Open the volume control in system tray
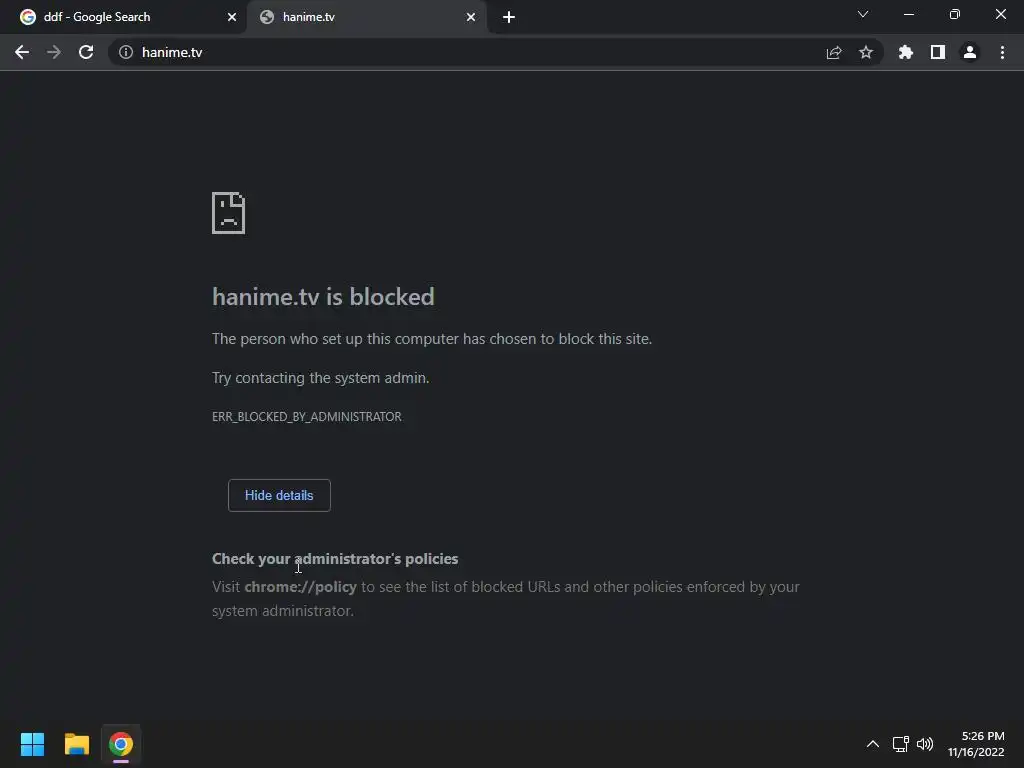Viewport: 1024px width, 768px height. pyautogui.click(x=925, y=744)
